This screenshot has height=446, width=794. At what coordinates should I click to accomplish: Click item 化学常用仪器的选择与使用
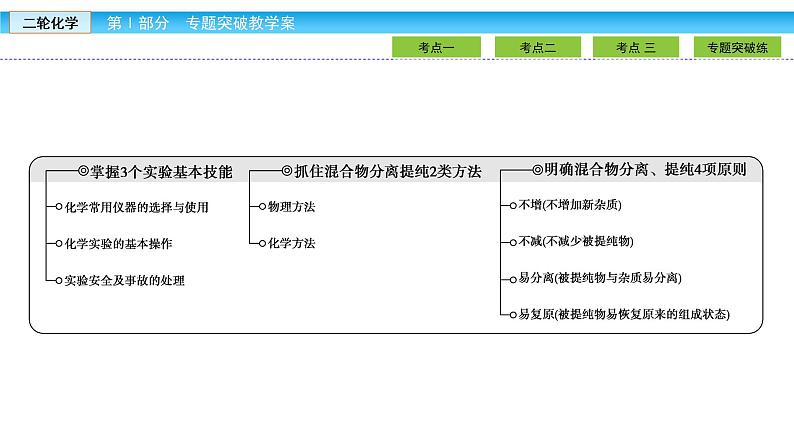pos(137,207)
